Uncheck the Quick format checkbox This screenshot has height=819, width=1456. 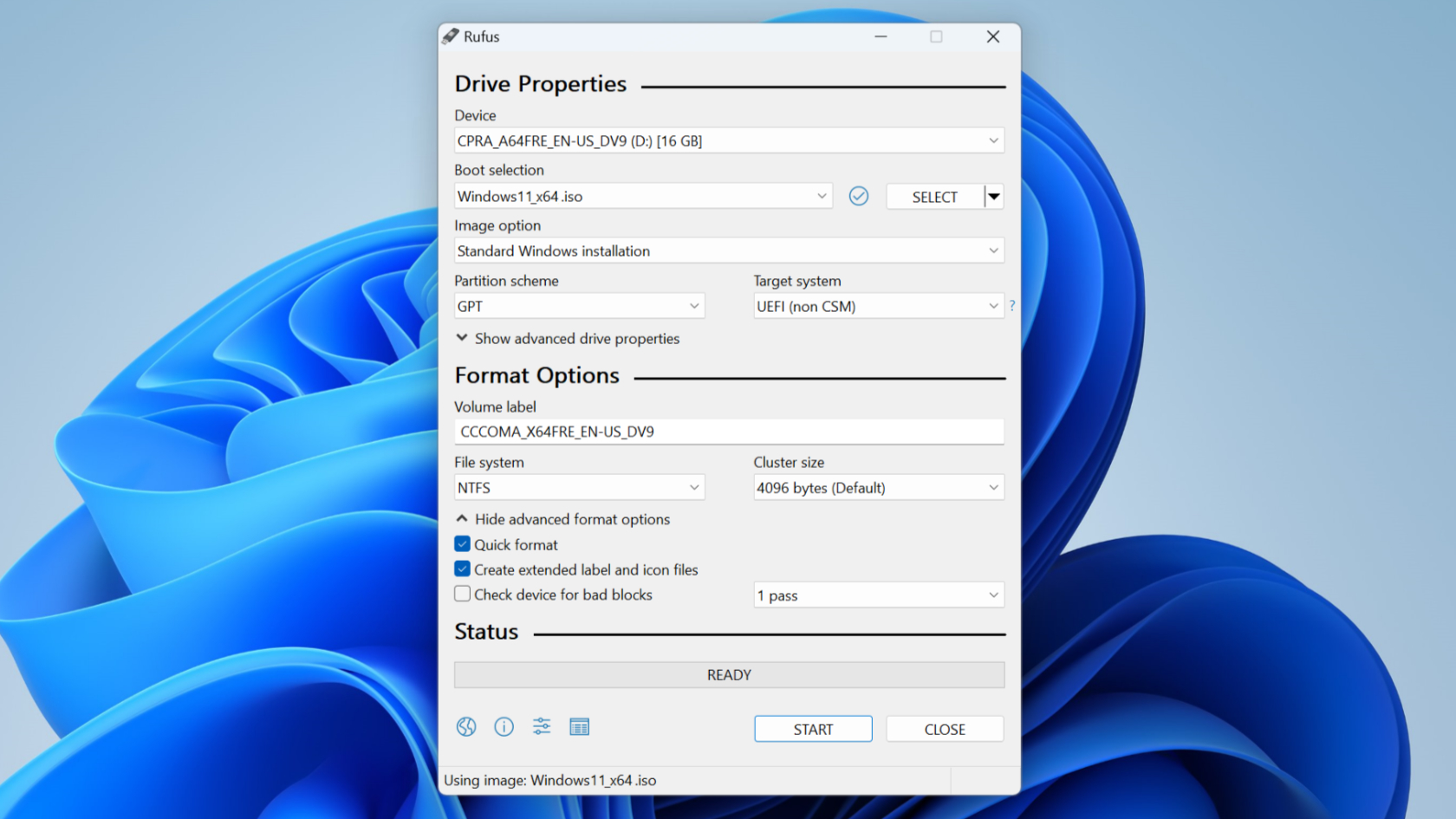(x=463, y=544)
